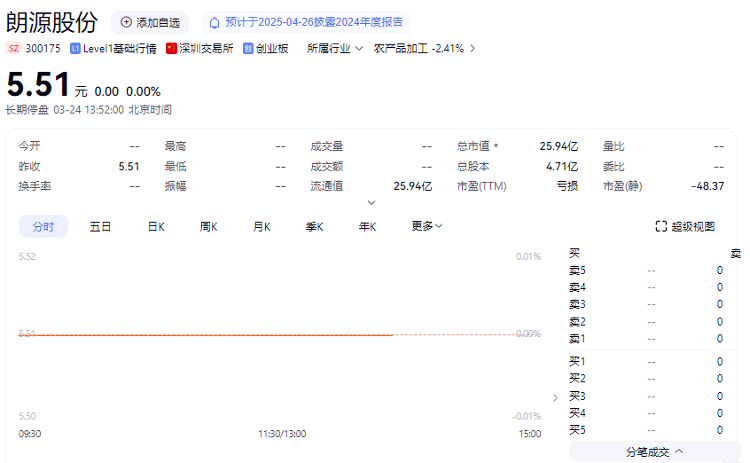Click the 成交额 label
This screenshot has width=750, height=463.
point(327,166)
